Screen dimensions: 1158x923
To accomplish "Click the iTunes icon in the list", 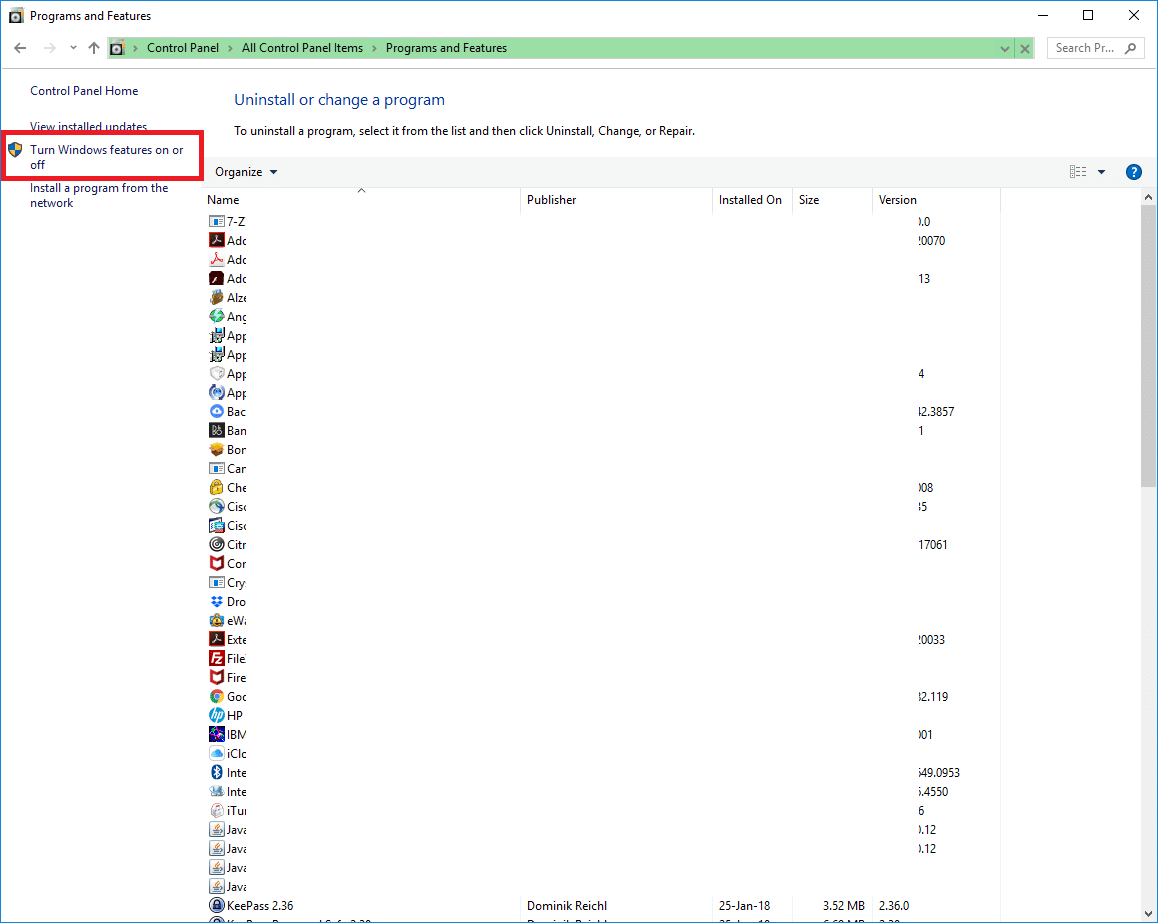I will pyautogui.click(x=216, y=811).
